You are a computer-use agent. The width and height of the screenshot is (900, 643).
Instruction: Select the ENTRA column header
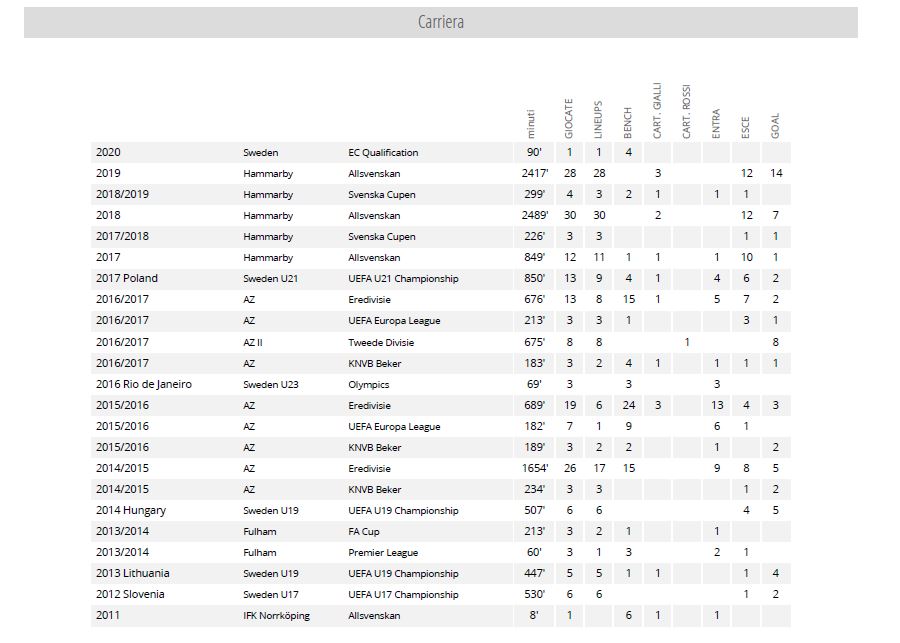pyautogui.click(x=716, y=124)
